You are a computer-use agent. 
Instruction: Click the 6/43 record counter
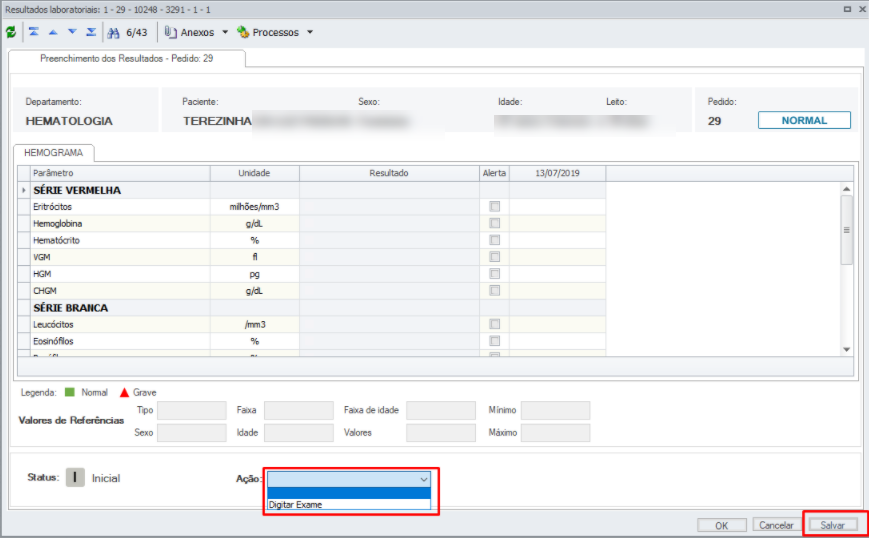pyautogui.click(x=137, y=33)
